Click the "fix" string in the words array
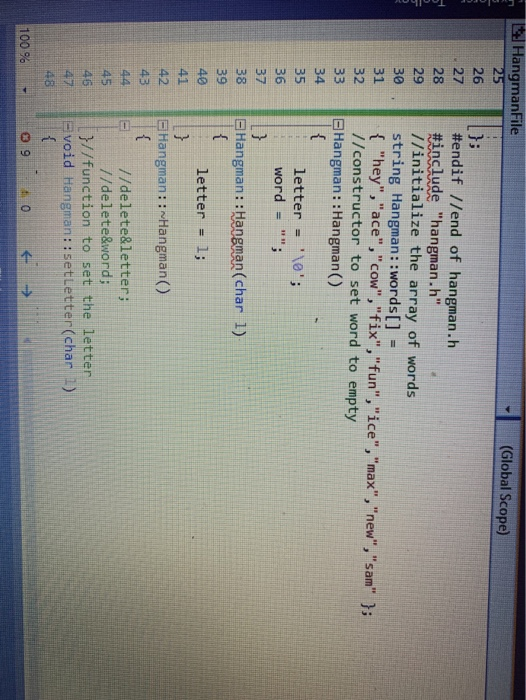The image size is (526, 700). coord(374,325)
